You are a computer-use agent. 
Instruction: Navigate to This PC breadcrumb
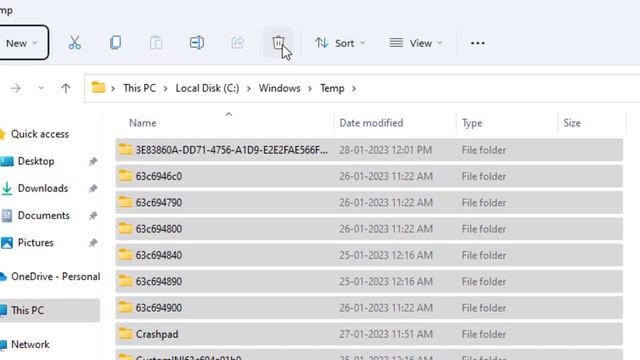[x=140, y=88]
